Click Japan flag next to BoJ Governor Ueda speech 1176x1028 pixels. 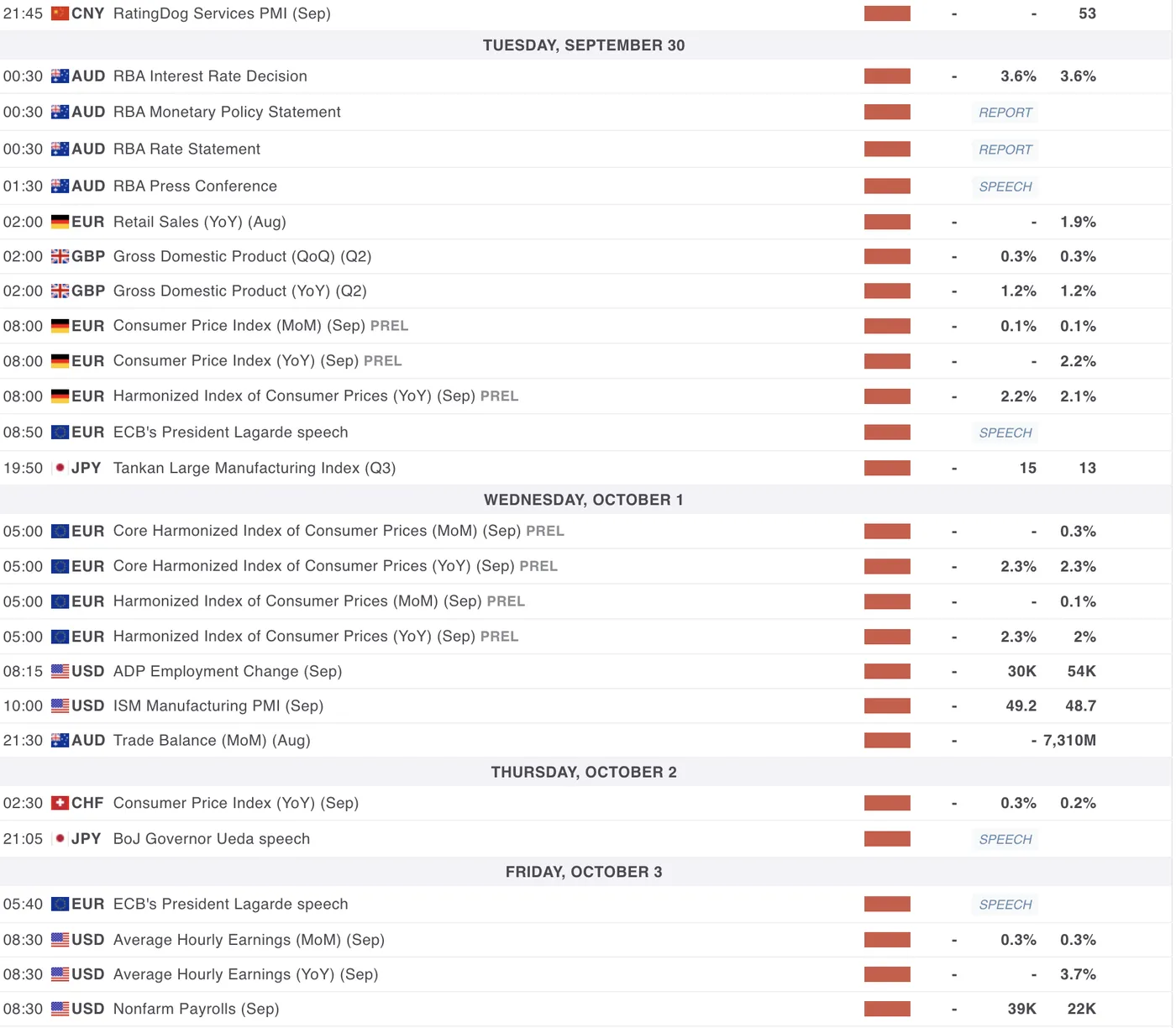coord(60,839)
